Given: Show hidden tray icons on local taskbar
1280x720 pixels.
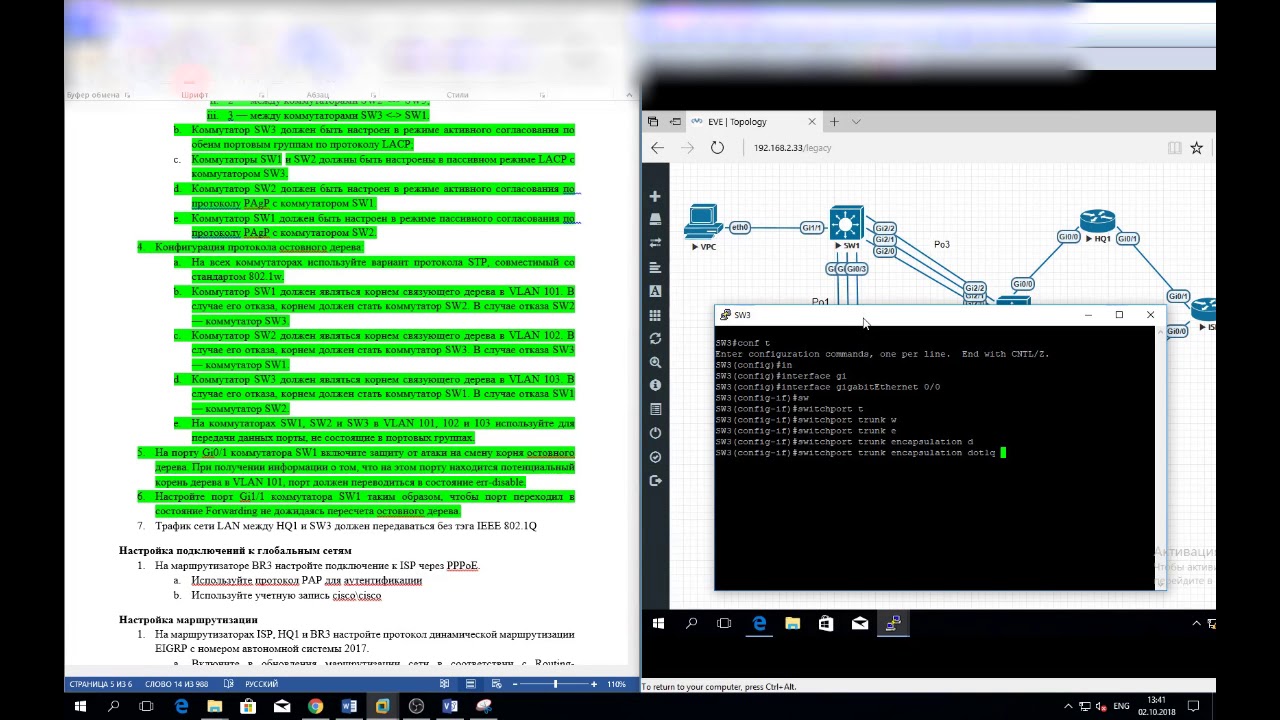Looking at the screenshot, I should (x=1068, y=706).
